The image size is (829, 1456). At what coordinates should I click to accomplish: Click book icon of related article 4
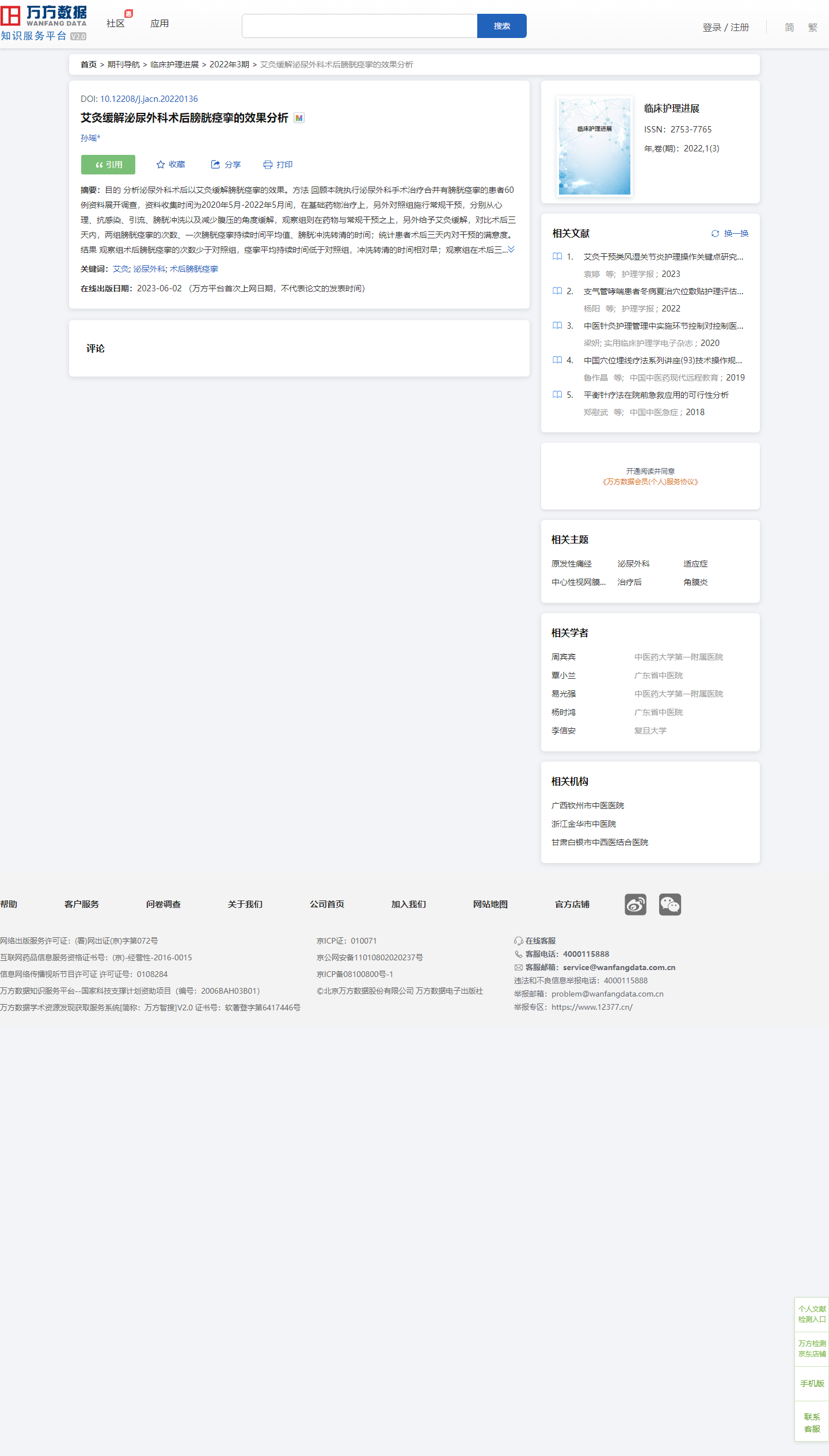point(557,360)
